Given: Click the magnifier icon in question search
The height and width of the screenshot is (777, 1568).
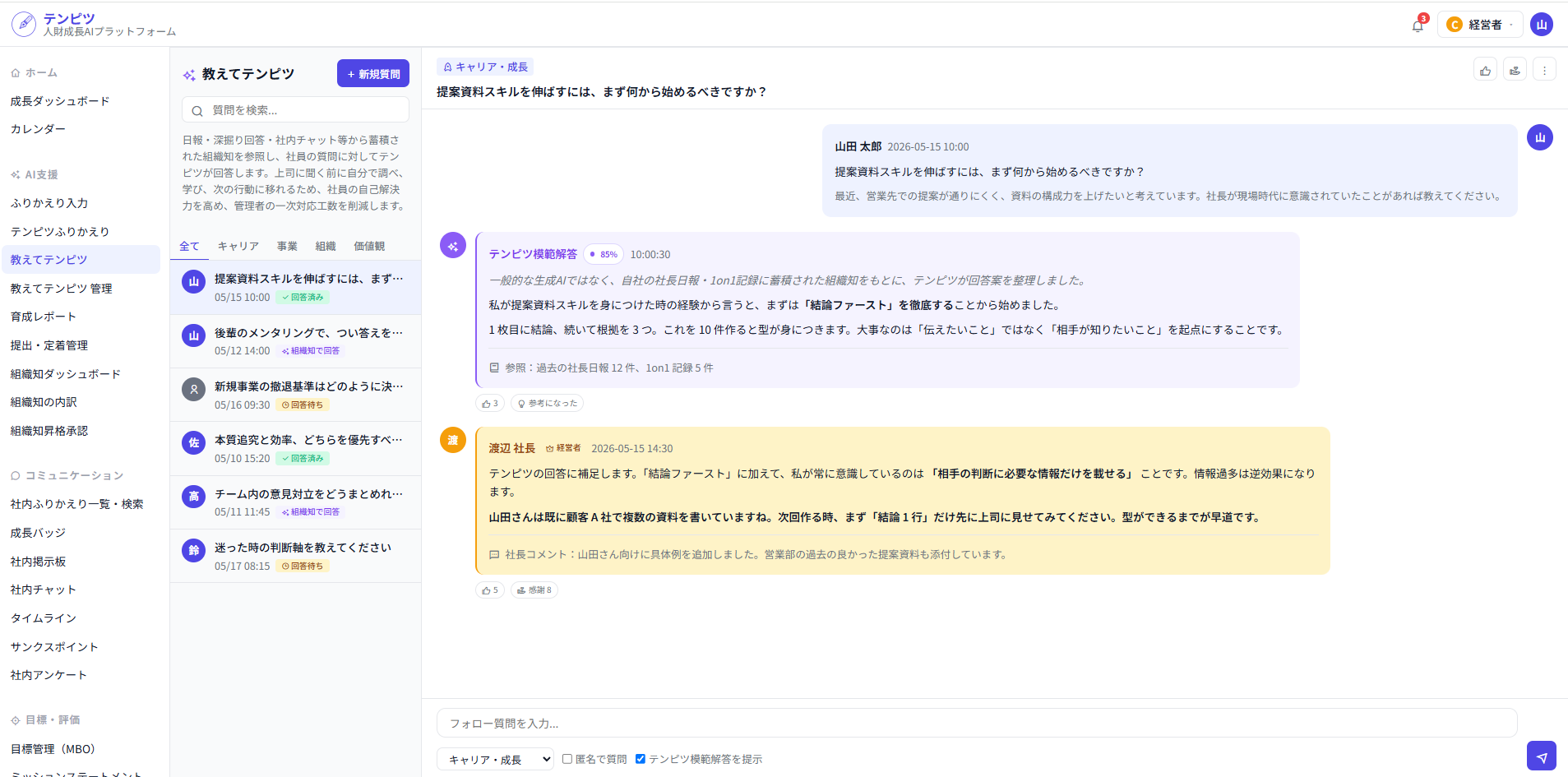Looking at the screenshot, I should tap(197, 111).
